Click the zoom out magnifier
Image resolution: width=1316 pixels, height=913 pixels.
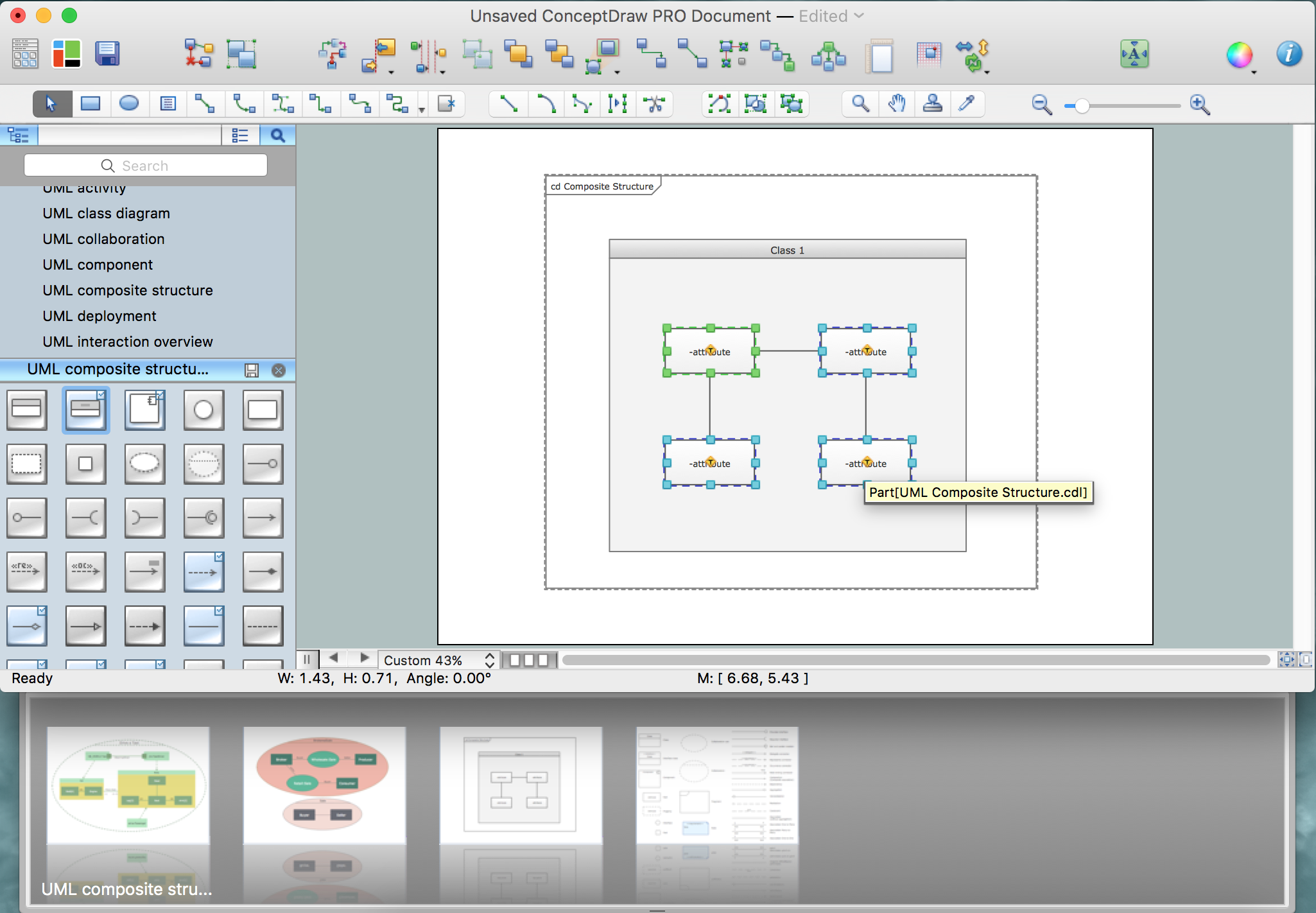click(x=1041, y=105)
